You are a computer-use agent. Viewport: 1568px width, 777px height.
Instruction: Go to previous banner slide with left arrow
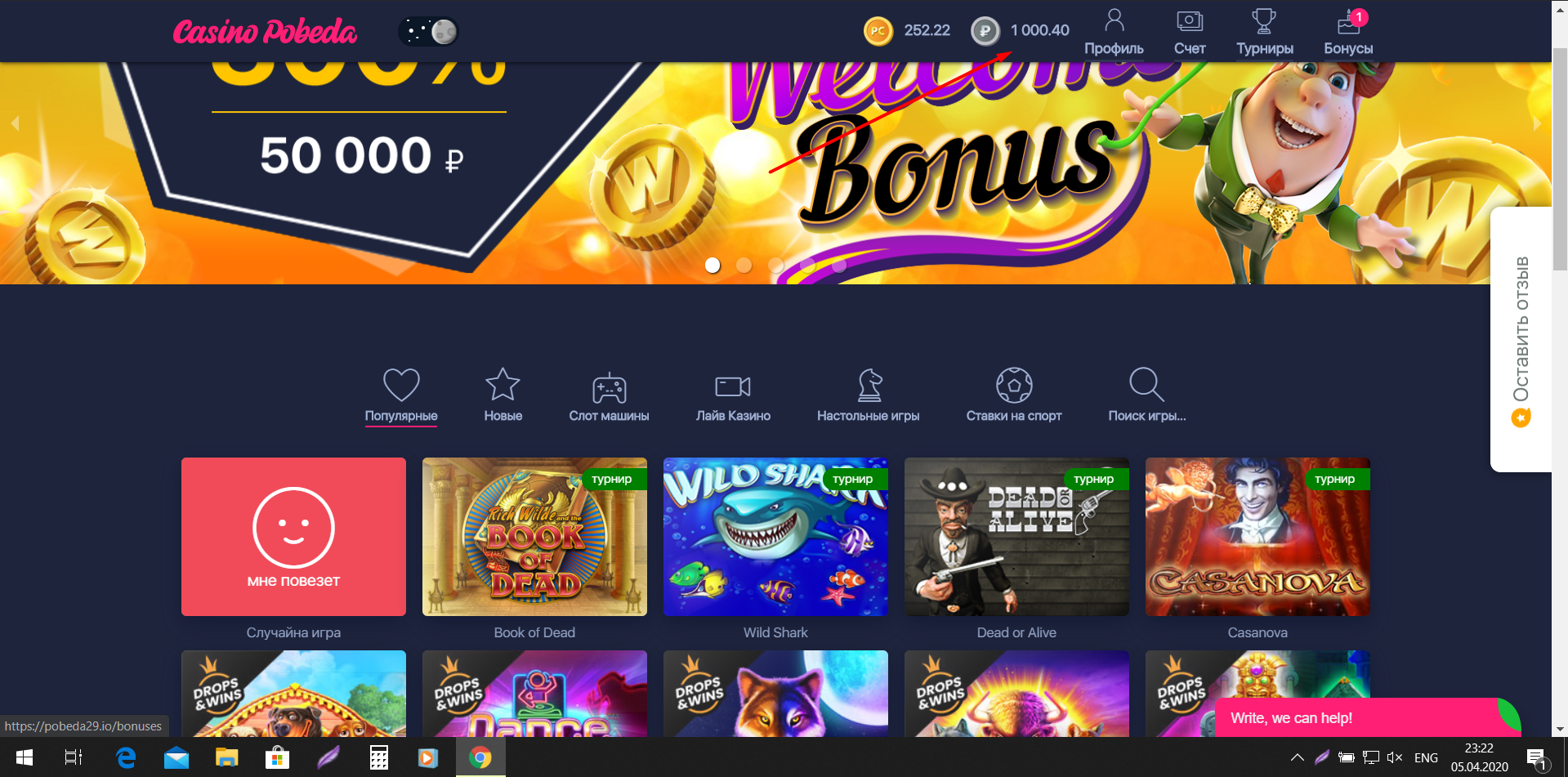click(15, 123)
